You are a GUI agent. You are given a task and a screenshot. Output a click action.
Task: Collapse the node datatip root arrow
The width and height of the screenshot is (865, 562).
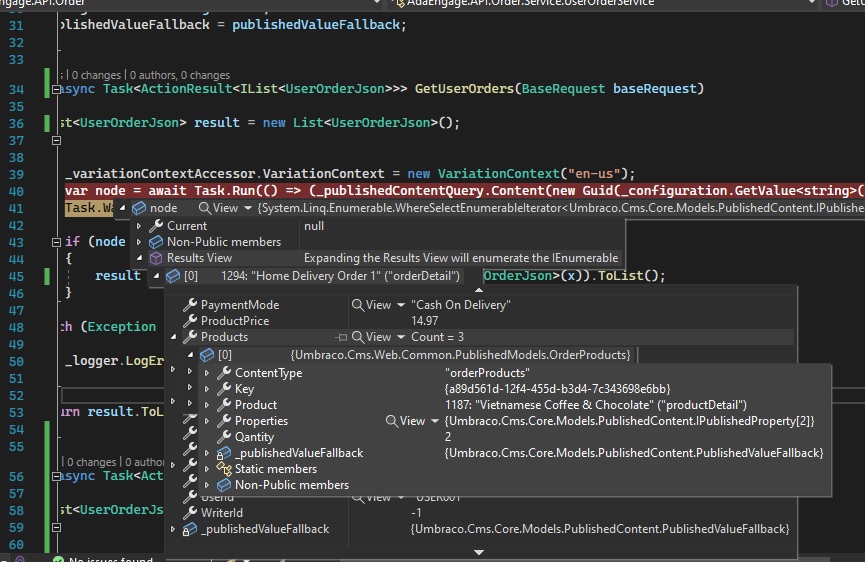click(122, 208)
